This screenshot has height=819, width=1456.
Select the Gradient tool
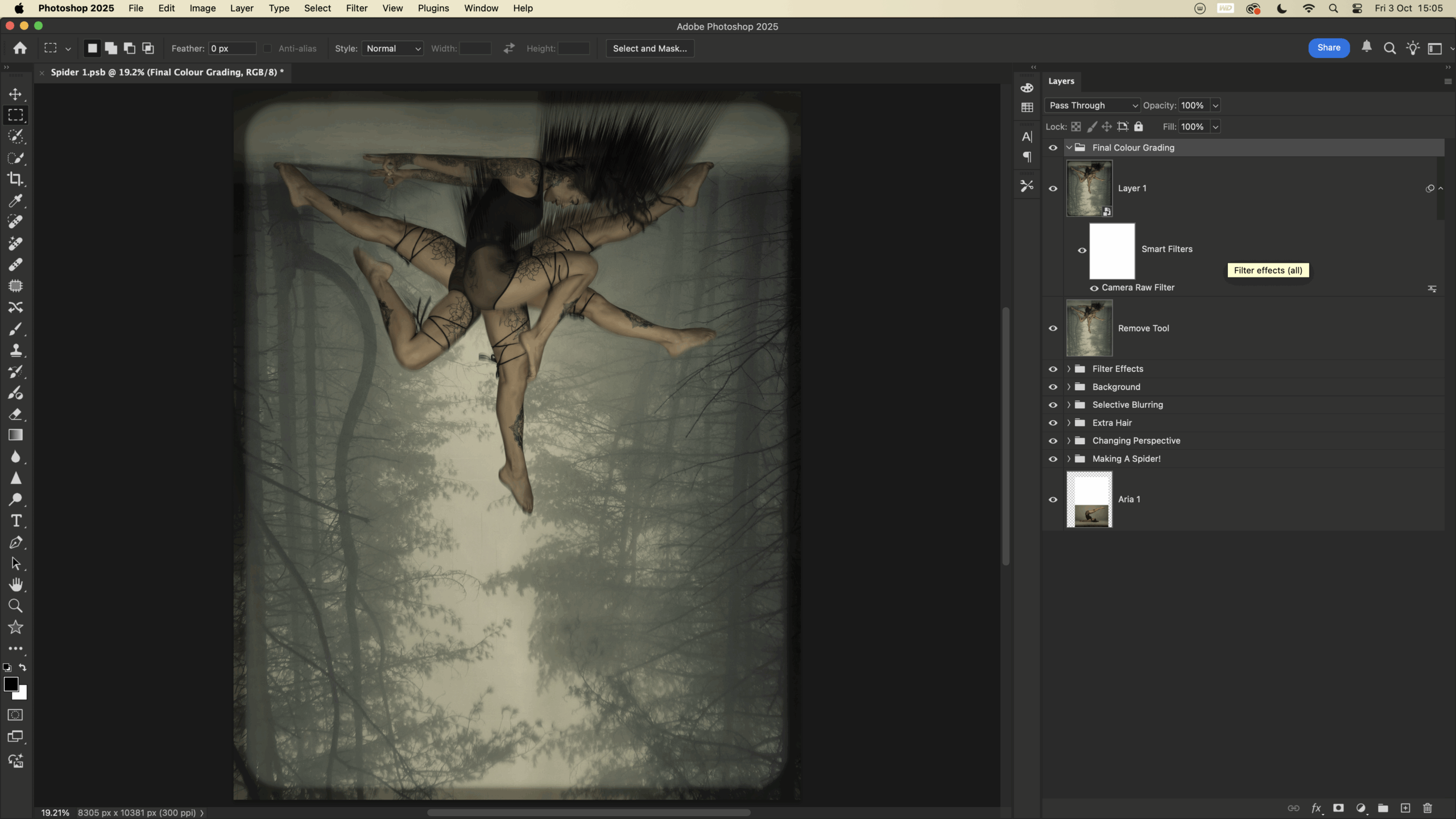[x=15, y=436]
